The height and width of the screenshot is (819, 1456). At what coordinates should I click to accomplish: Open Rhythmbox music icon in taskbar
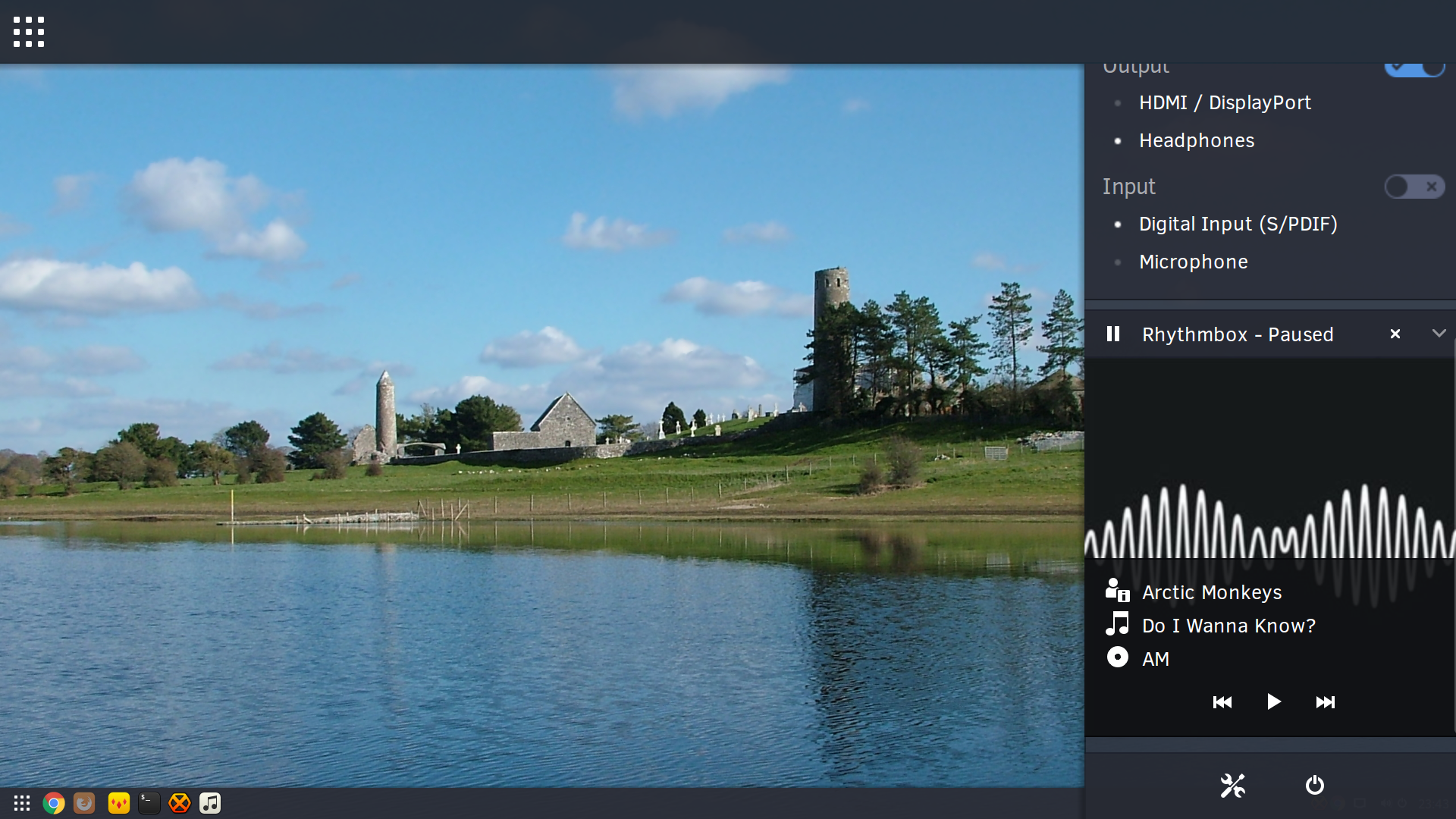pyautogui.click(x=210, y=803)
